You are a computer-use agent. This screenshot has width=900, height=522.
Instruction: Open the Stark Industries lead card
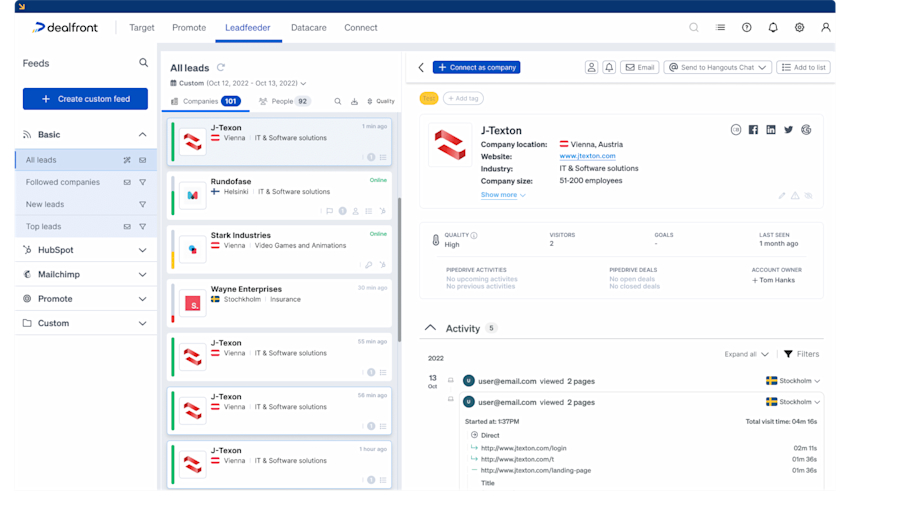[x=280, y=248]
